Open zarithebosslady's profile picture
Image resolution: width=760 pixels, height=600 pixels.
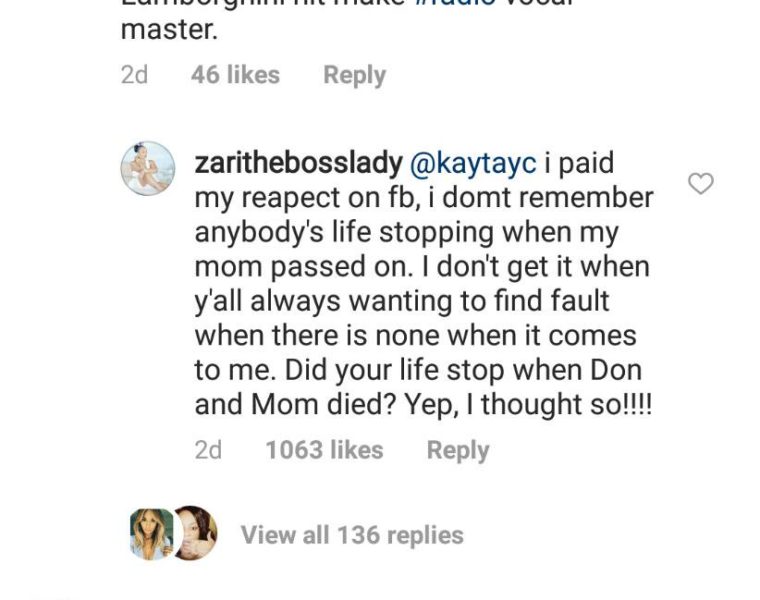[x=147, y=167]
